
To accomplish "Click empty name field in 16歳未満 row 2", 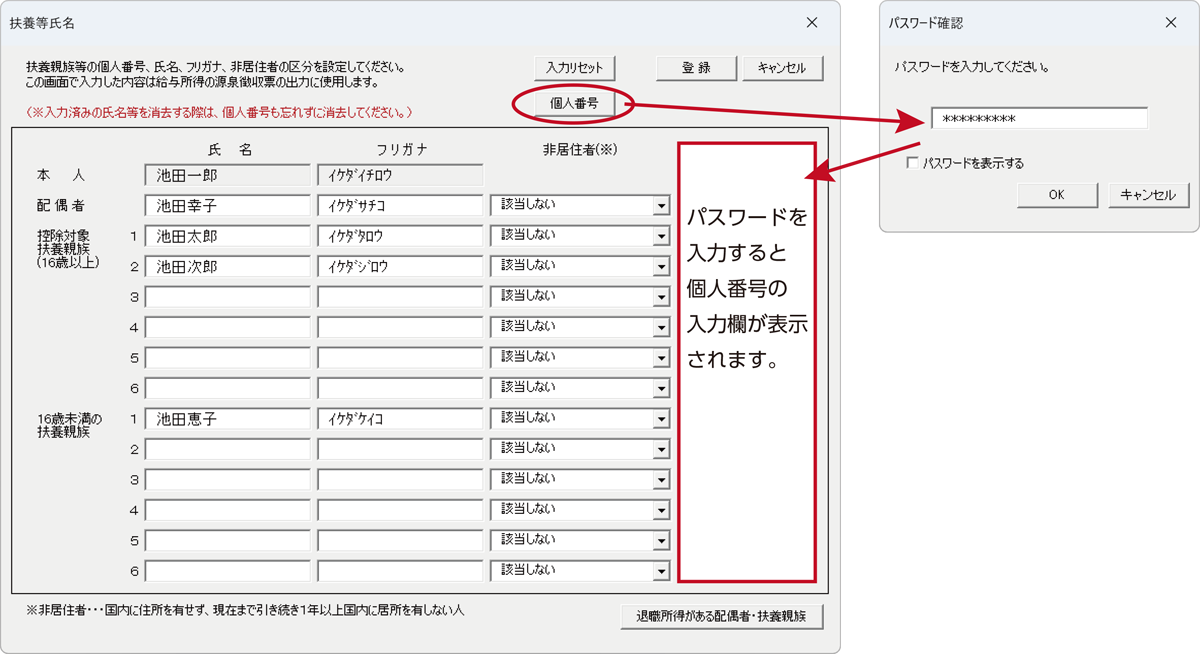I will click(x=228, y=450).
